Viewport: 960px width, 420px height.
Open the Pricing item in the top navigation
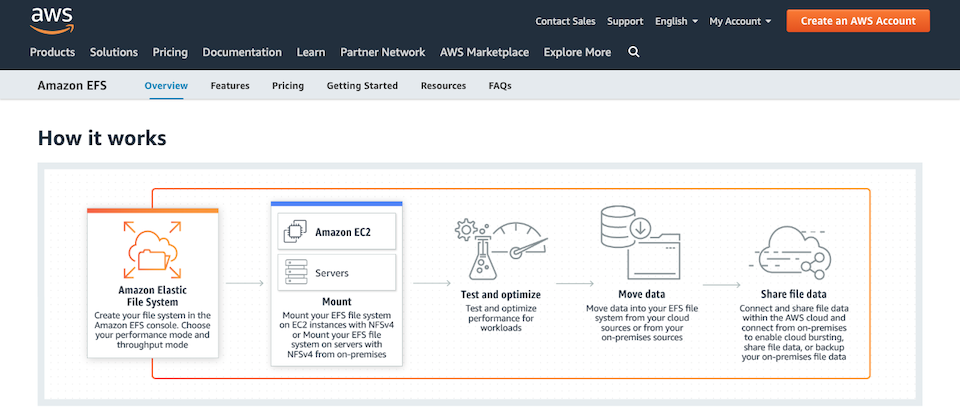170,52
